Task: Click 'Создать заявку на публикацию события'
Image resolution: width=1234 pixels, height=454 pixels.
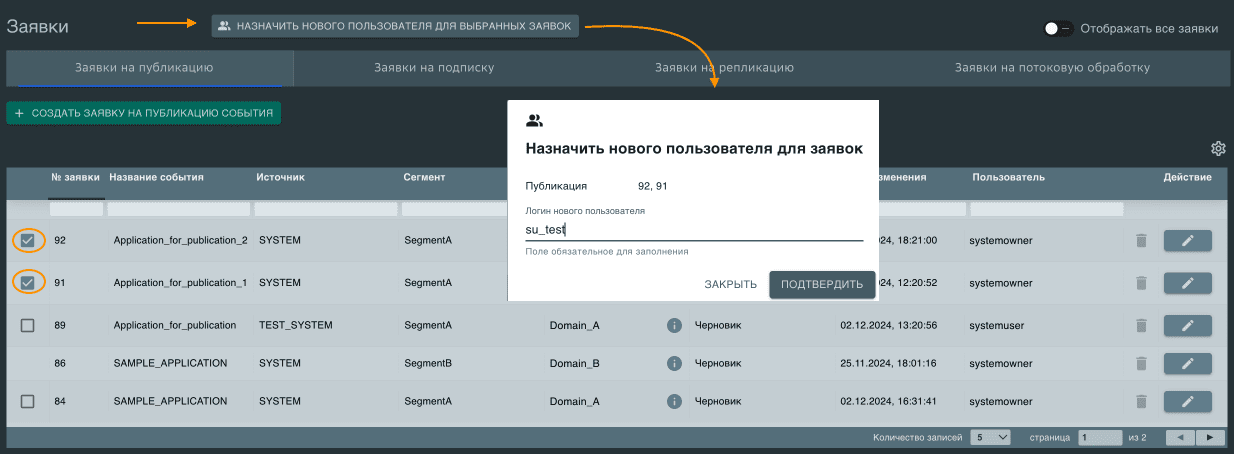Action: click(144, 113)
